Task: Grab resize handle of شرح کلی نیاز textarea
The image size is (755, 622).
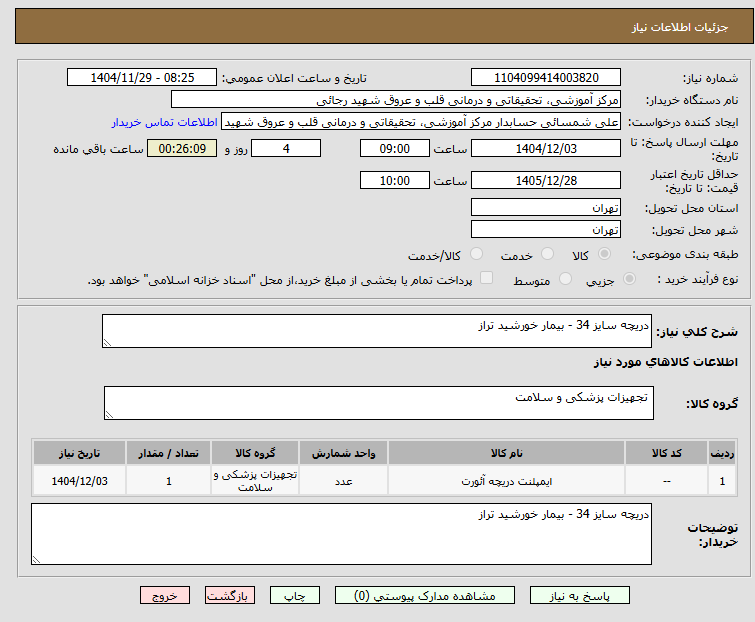Action: click(107, 343)
